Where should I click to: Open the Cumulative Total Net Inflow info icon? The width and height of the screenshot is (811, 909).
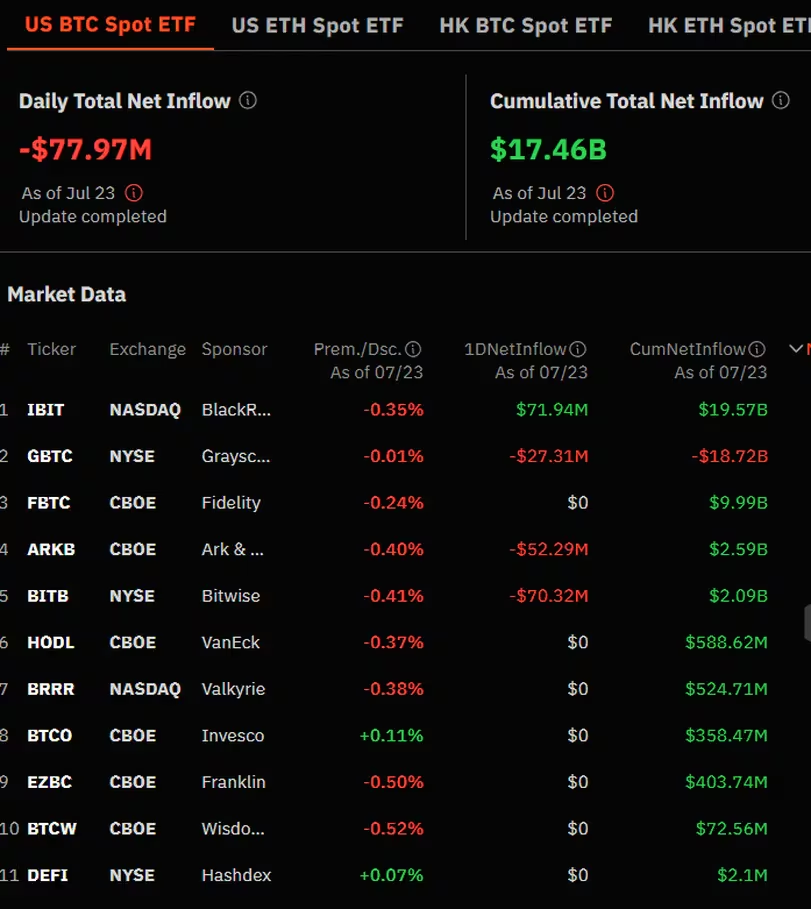coord(781,100)
